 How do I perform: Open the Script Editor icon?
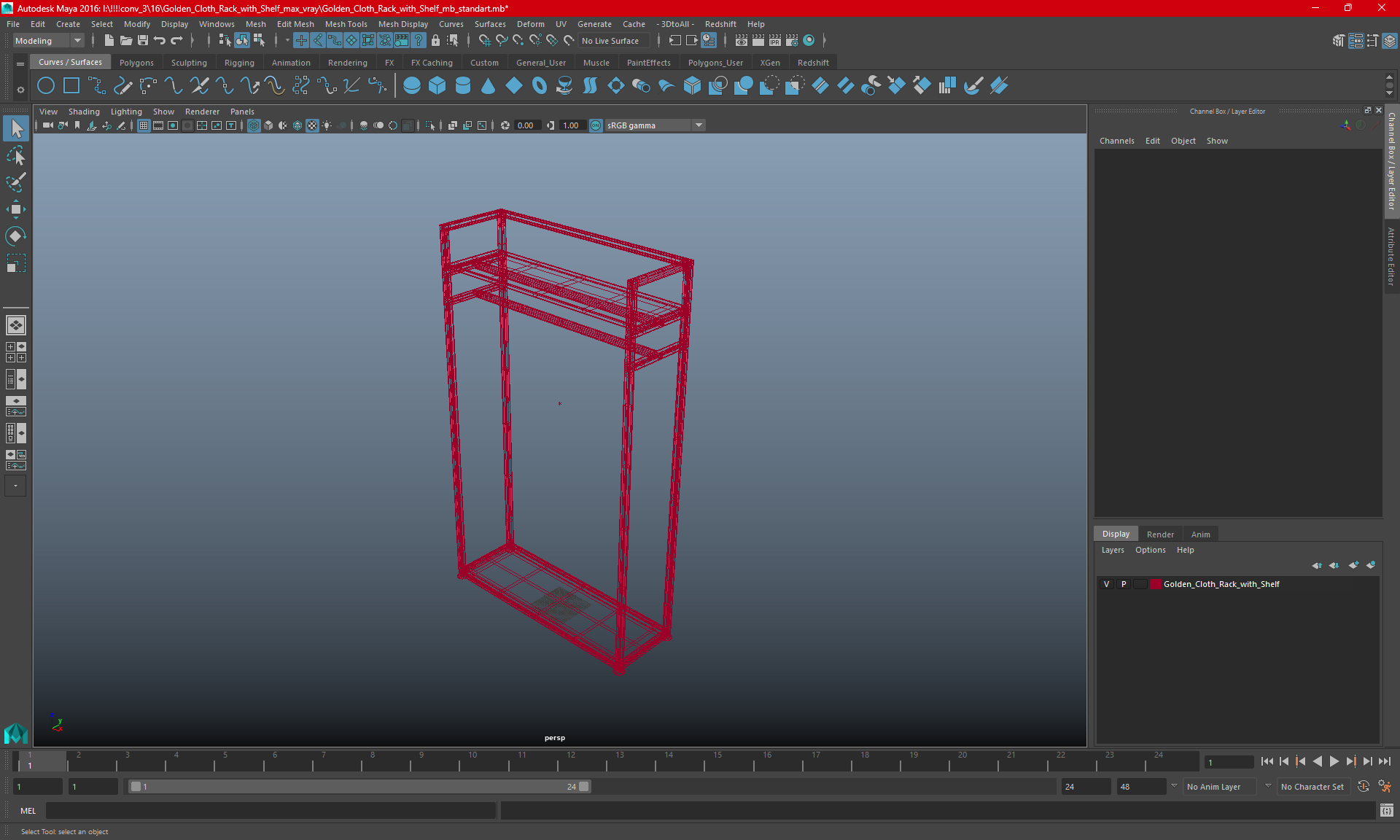[x=1386, y=811]
